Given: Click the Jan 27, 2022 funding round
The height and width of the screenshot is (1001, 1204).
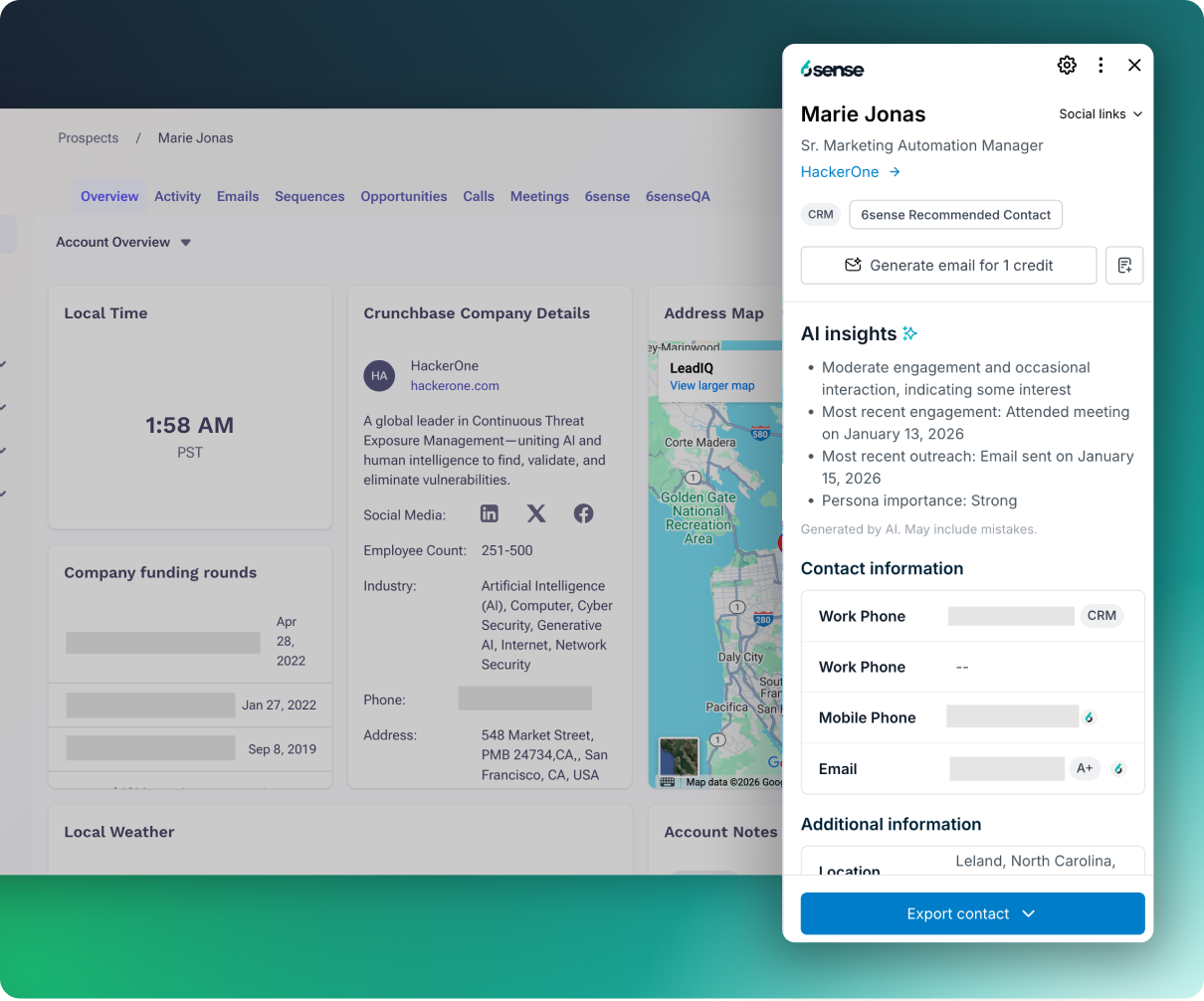Looking at the screenshot, I should click(190, 705).
